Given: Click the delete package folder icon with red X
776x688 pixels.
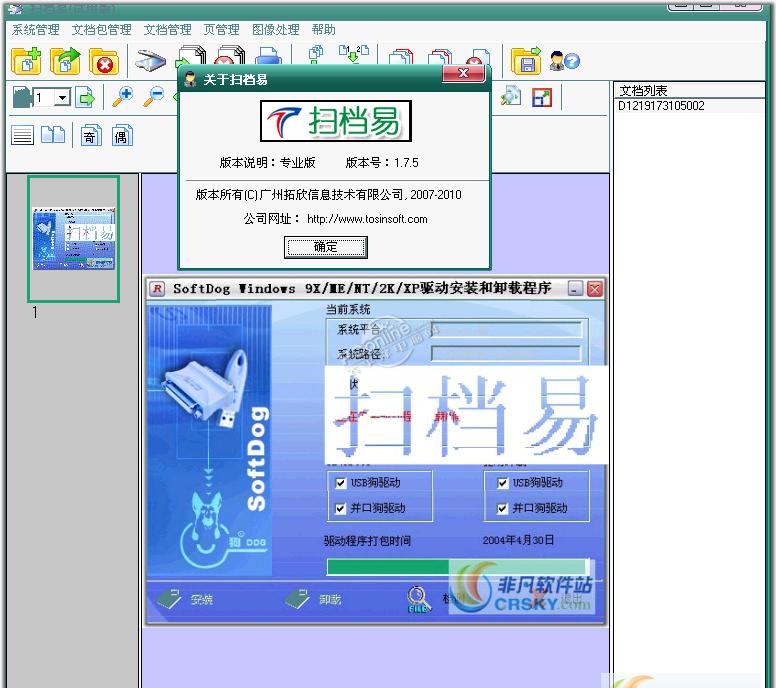Looking at the screenshot, I should [104, 61].
